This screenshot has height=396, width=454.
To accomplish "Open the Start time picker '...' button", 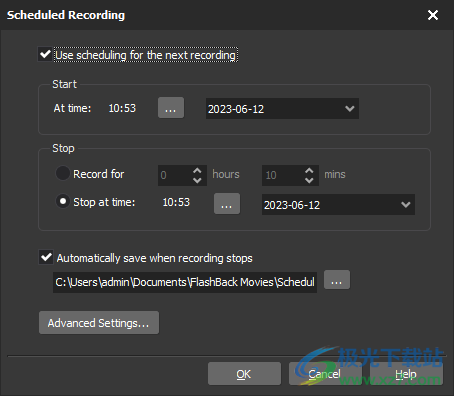I will [x=171, y=108].
